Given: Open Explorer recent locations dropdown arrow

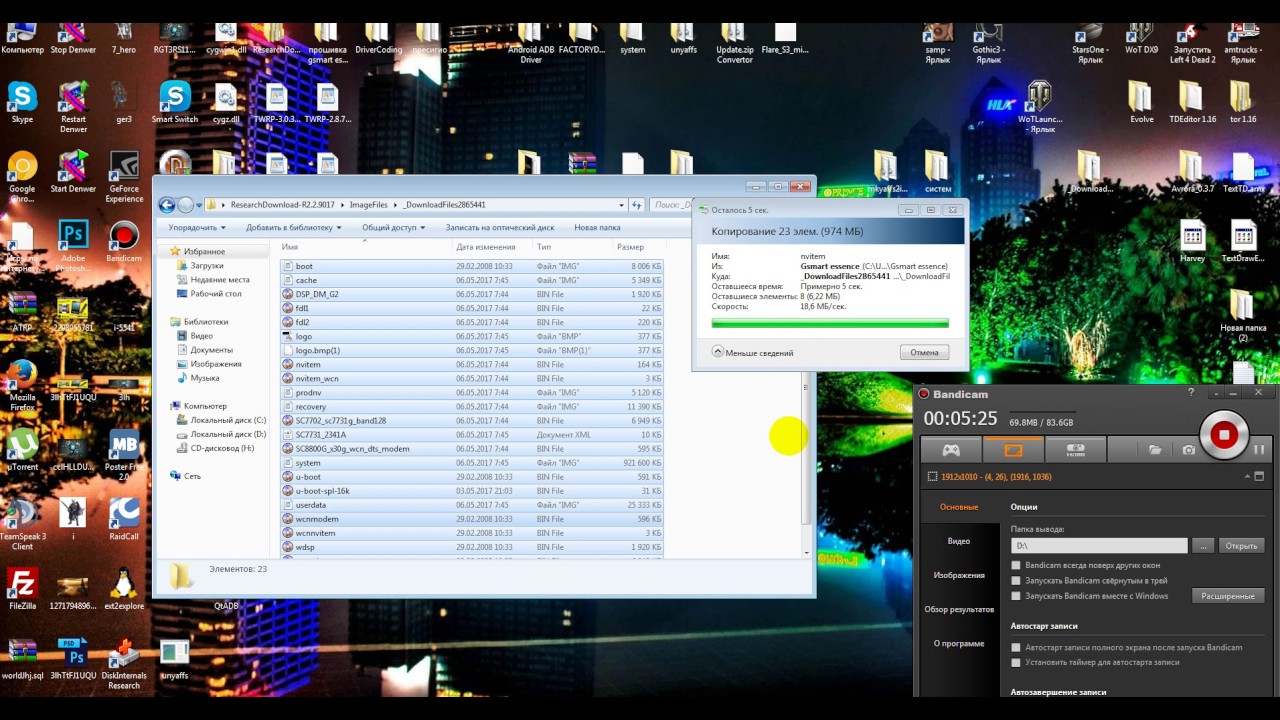Looking at the screenshot, I should [x=199, y=205].
